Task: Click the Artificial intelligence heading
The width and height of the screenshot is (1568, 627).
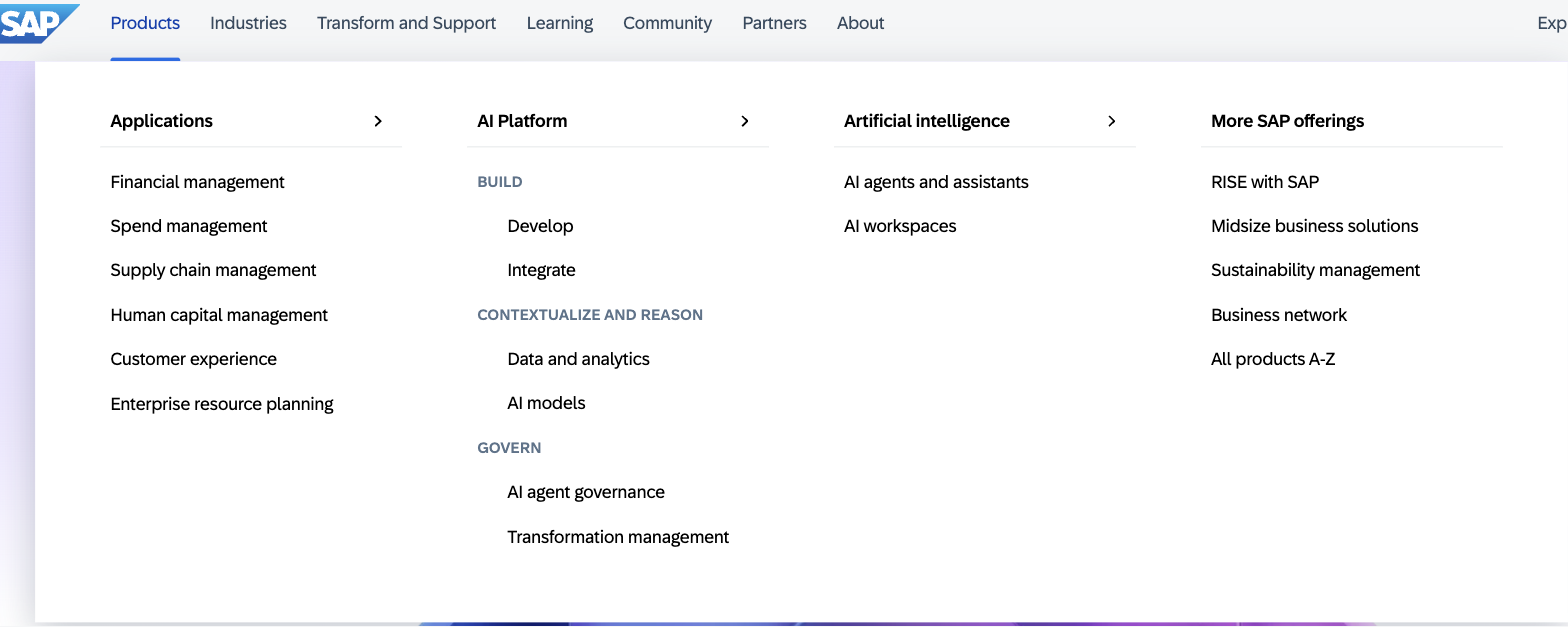Action: (927, 121)
